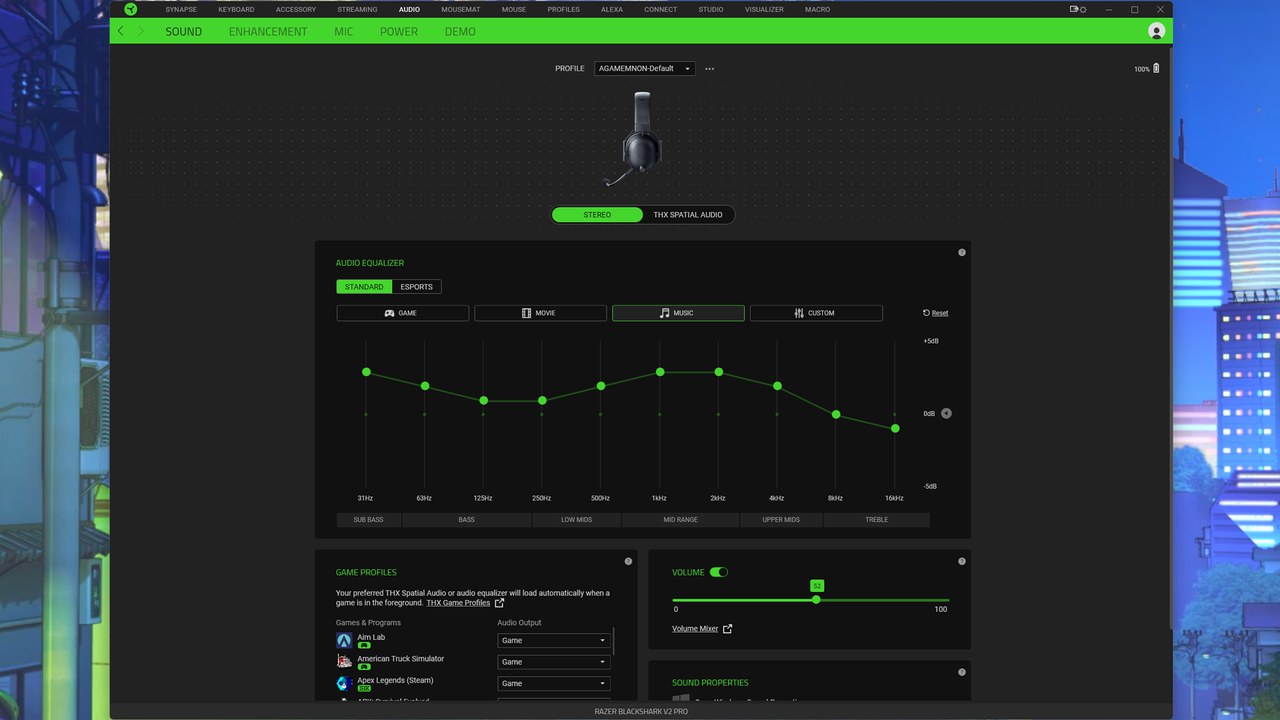Click external link icon beside THX Game Profiles
1280x720 pixels.
499,603
